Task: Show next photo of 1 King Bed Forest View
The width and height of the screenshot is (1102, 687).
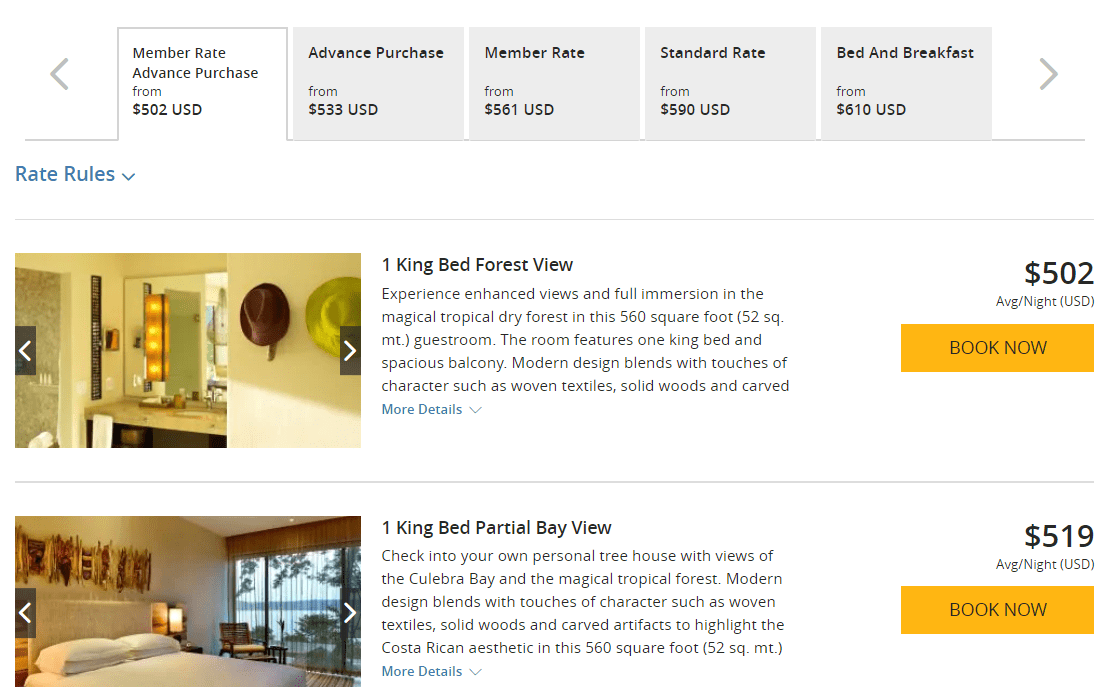Action: [350, 350]
